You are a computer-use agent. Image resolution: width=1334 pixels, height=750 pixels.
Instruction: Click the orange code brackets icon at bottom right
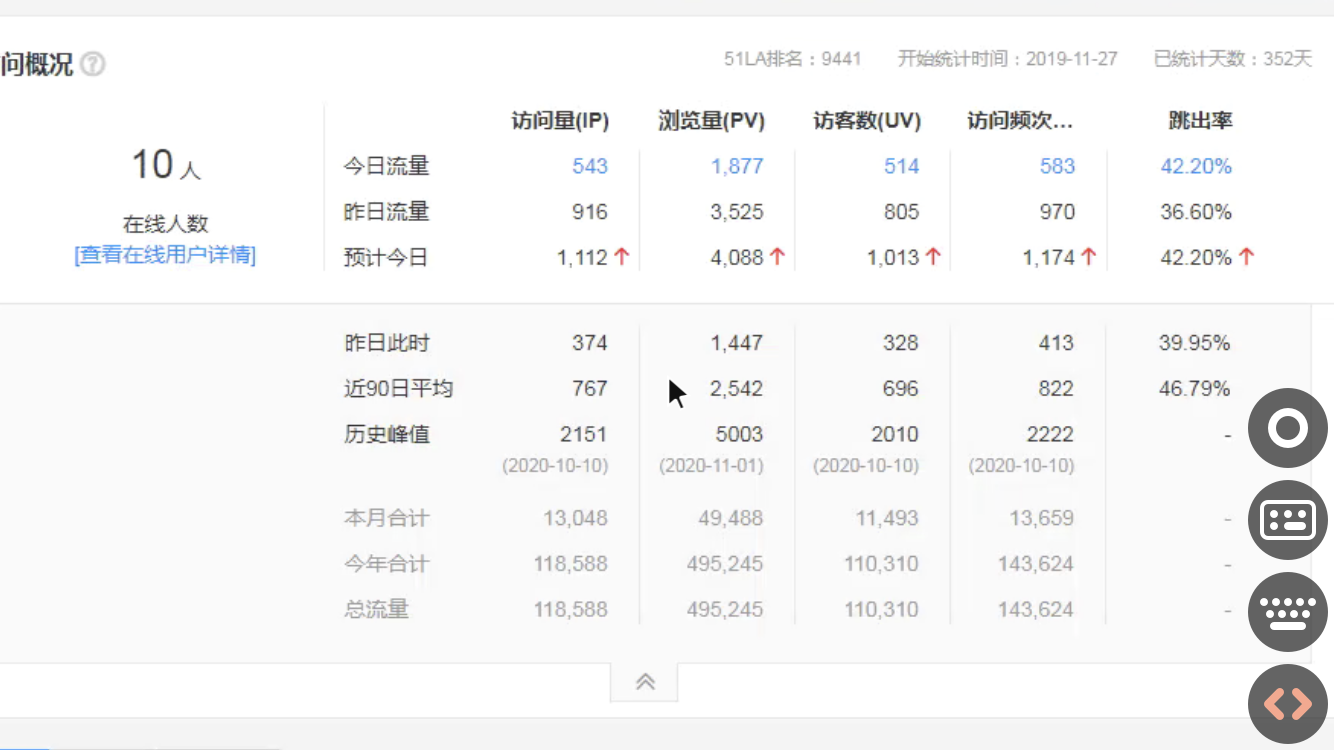tap(1287, 703)
